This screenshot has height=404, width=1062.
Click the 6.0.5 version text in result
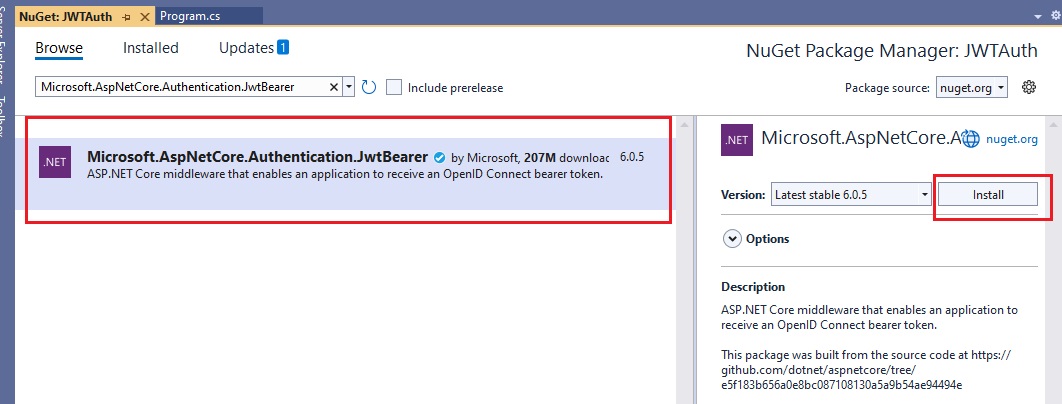pyautogui.click(x=631, y=157)
